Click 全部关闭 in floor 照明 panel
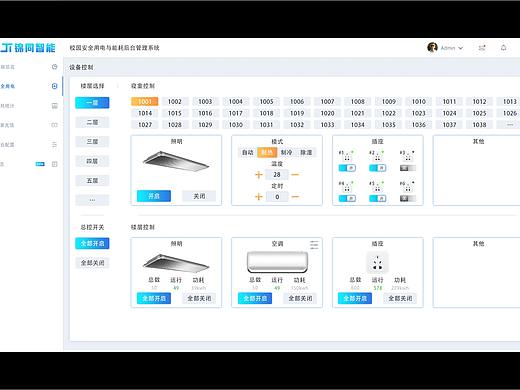 click(x=199, y=298)
